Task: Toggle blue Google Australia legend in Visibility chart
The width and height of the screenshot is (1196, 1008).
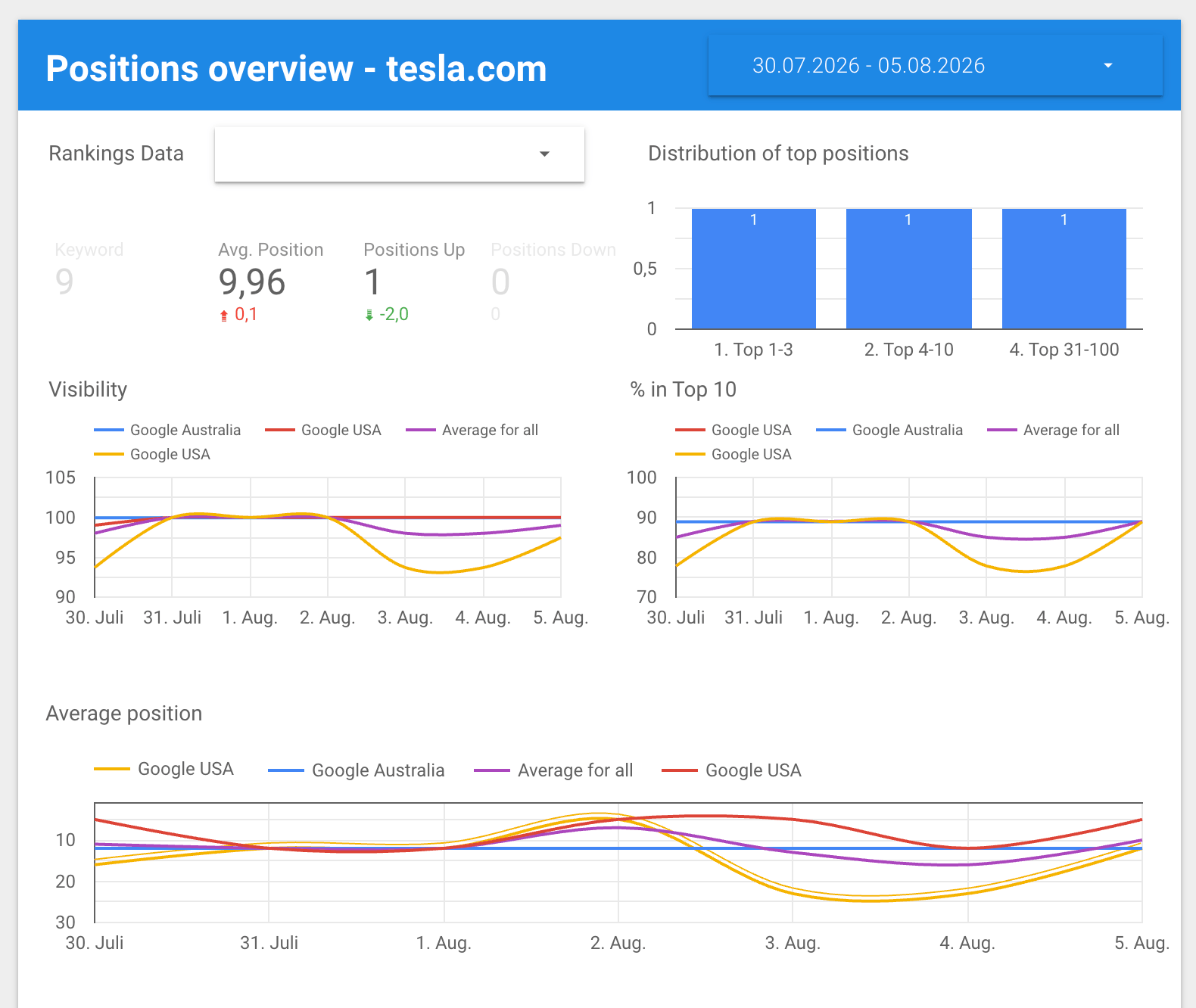Action: pyautogui.click(x=167, y=430)
